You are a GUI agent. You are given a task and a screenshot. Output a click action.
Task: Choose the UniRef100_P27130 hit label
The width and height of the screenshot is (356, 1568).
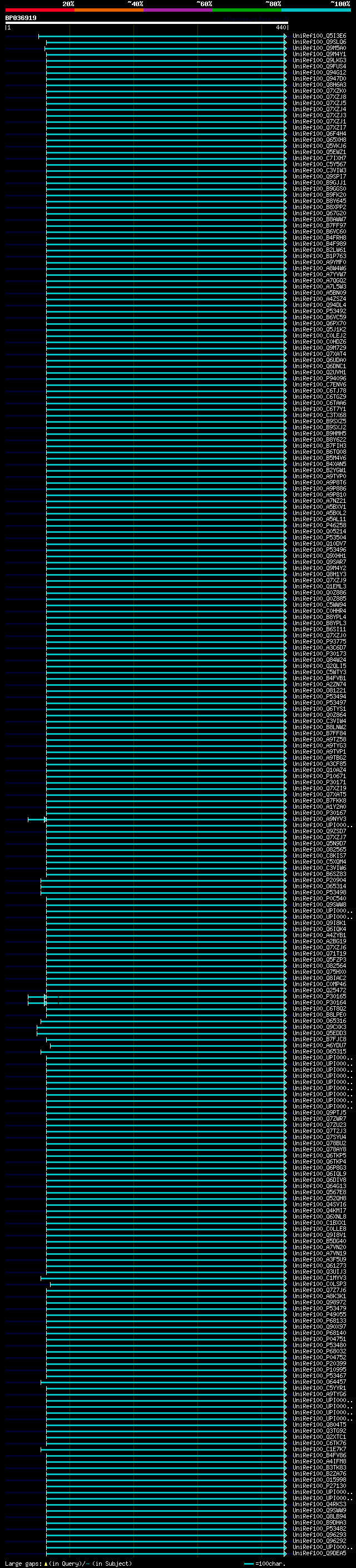319,1486
